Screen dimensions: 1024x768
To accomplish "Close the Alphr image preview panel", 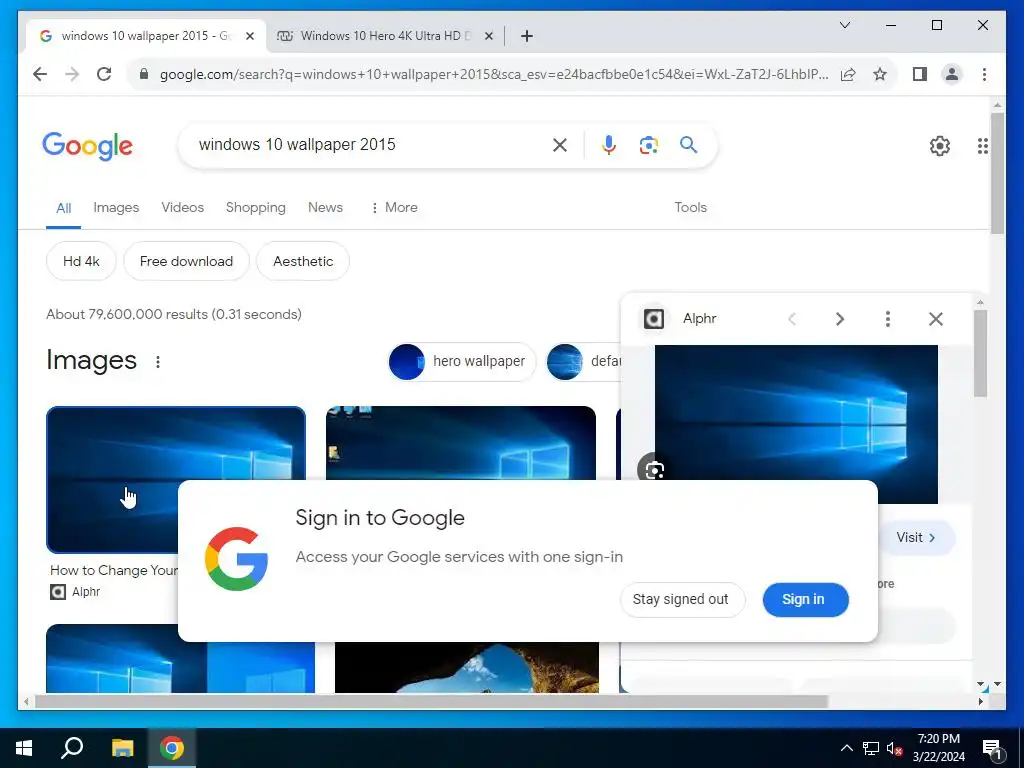I will (936, 319).
